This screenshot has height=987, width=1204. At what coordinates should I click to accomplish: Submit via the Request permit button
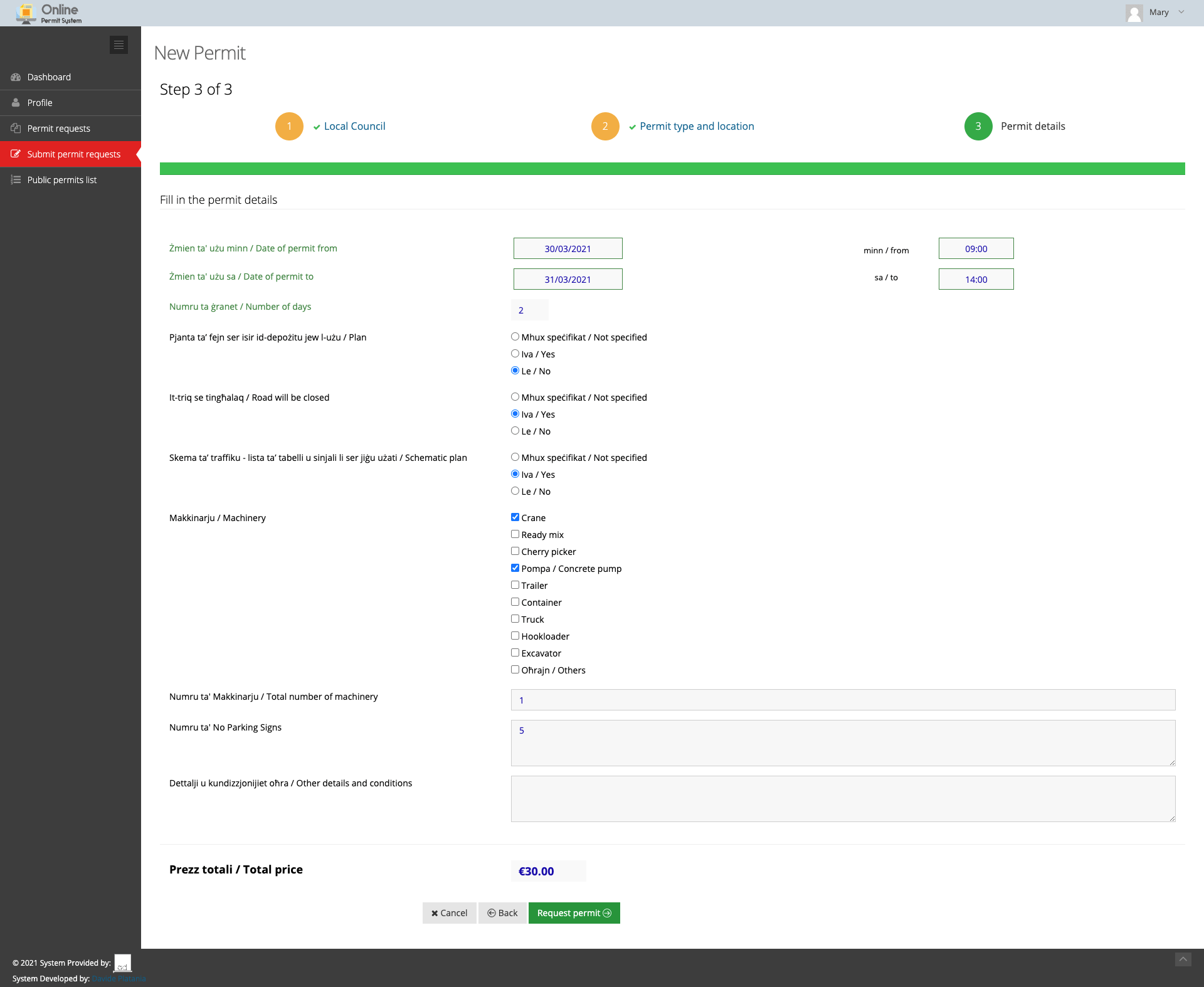pos(574,913)
